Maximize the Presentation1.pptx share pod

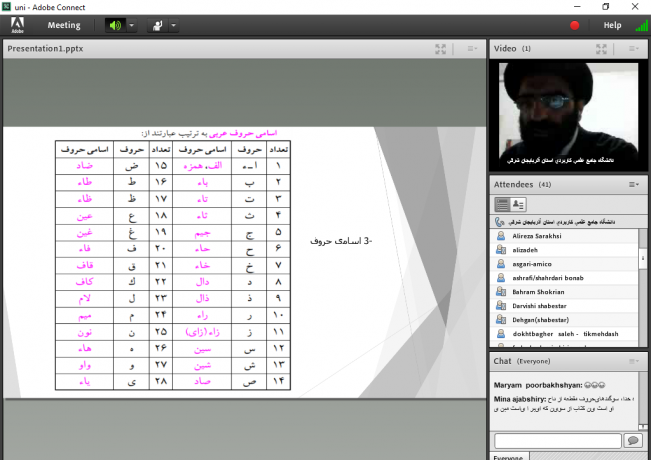[441, 48]
